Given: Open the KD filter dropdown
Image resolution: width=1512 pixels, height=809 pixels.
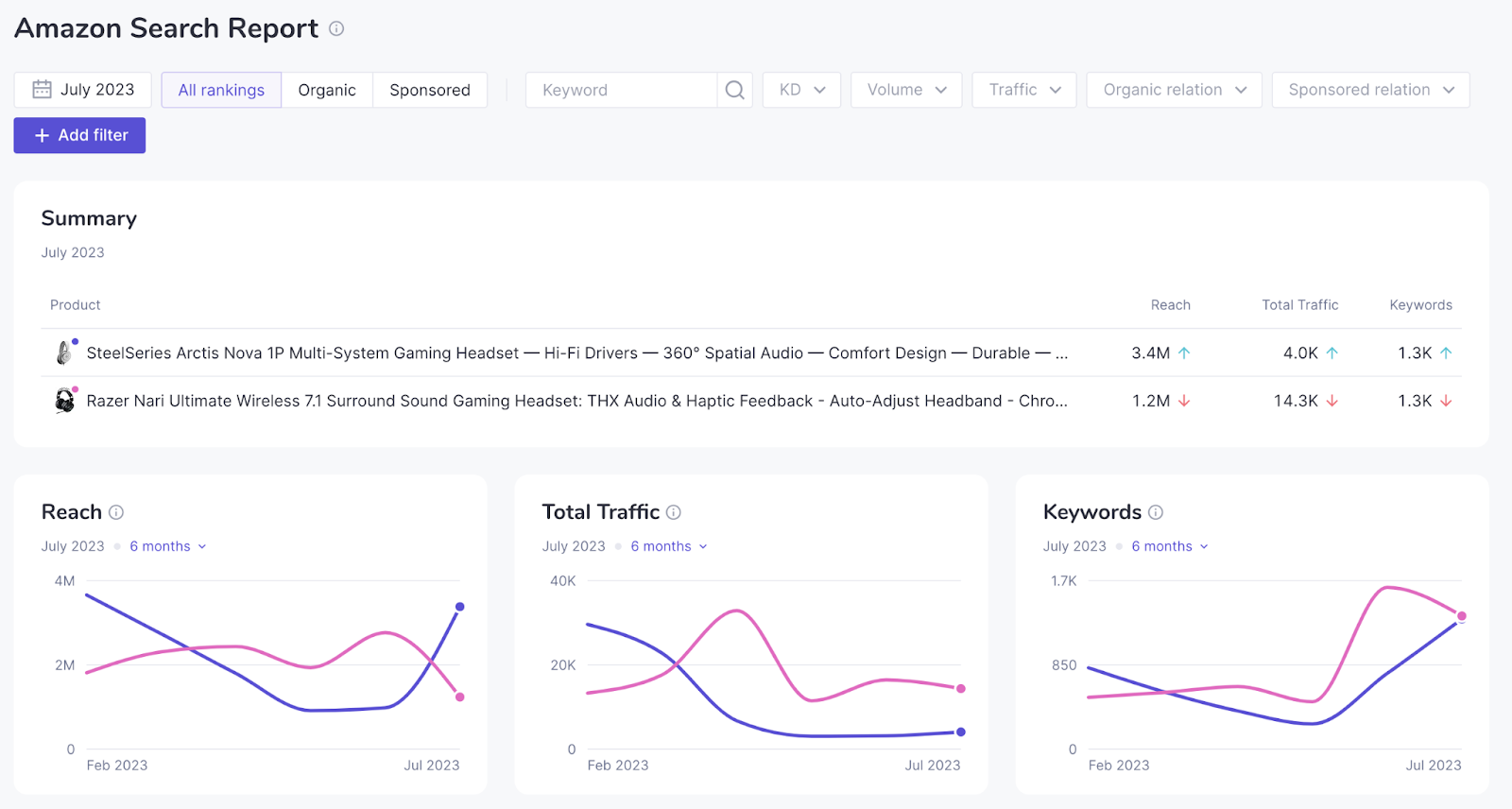Looking at the screenshot, I should (801, 90).
